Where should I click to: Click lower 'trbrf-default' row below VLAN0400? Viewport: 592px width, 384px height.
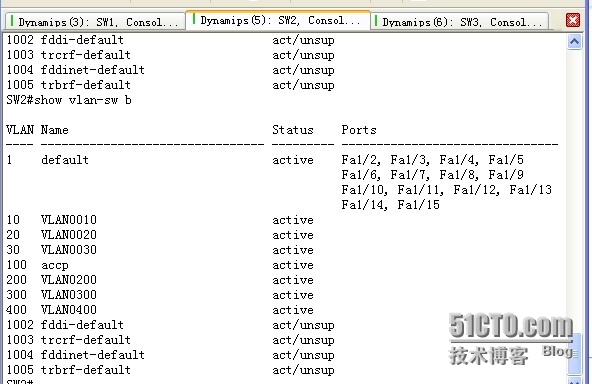click(x=170, y=370)
